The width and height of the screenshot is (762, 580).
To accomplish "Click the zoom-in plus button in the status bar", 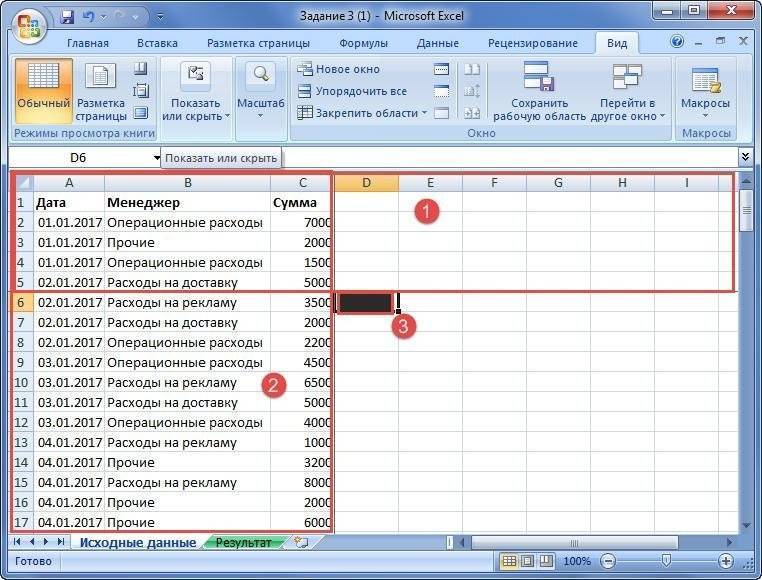I will 726,562.
